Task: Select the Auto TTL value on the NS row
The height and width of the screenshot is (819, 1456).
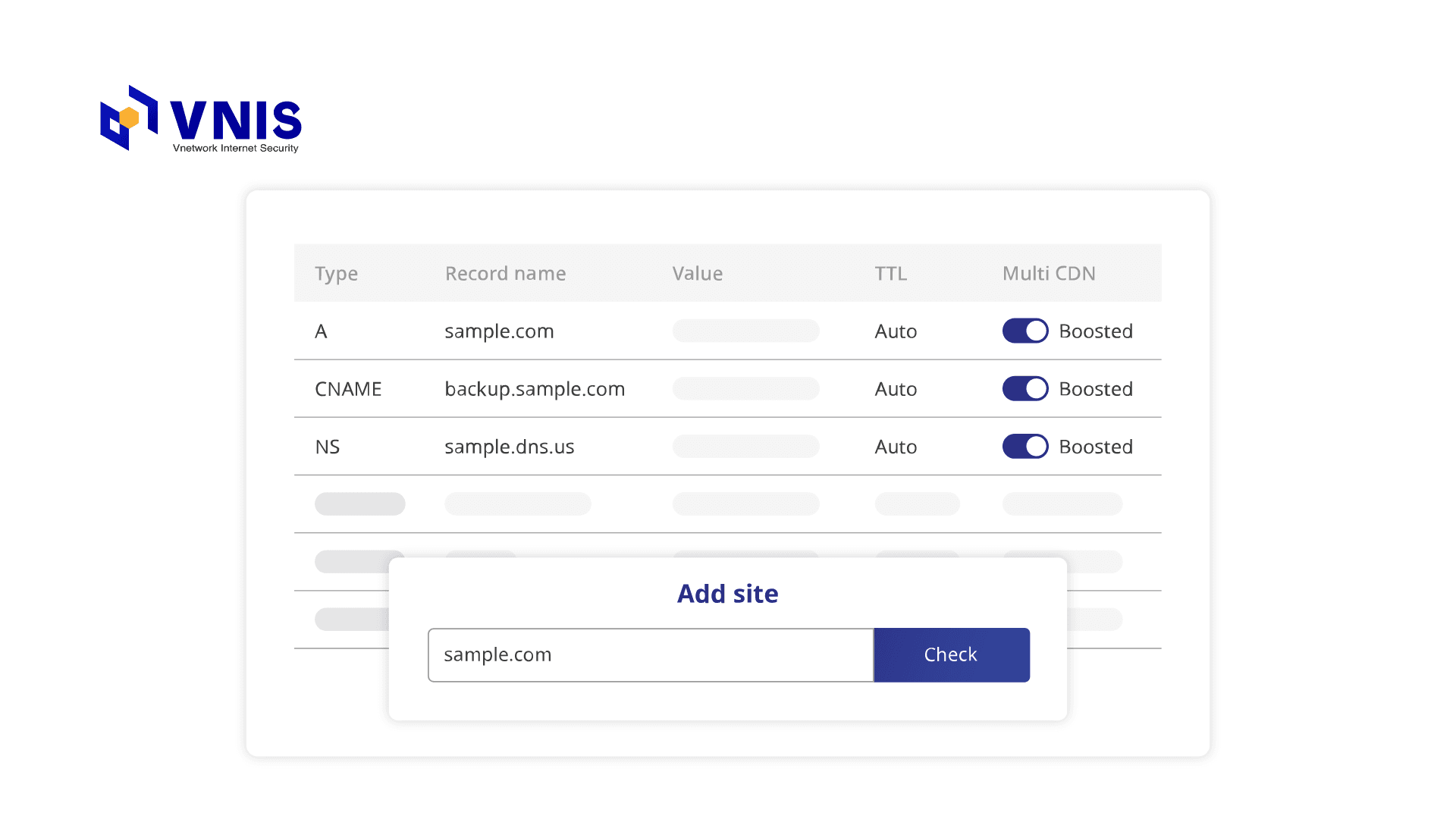Action: tap(896, 447)
